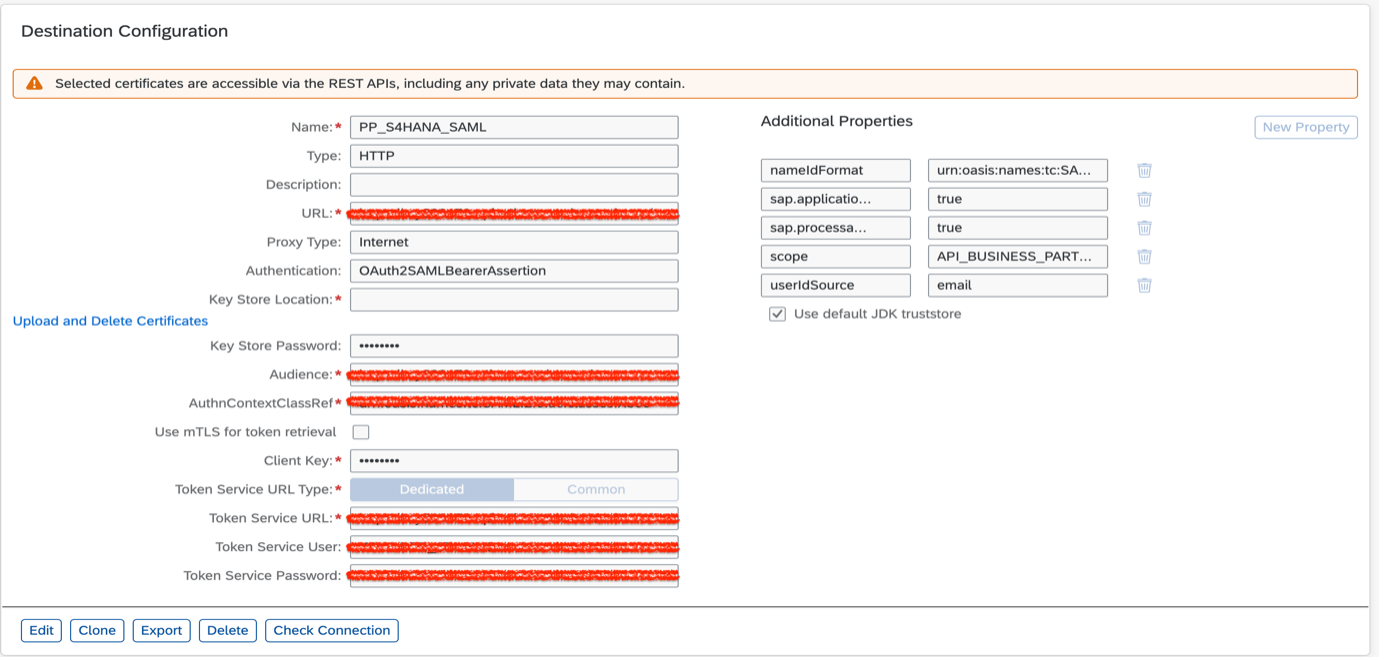The height and width of the screenshot is (660, 1384).
Task: Click the New Property button
Action: (x=1306, y=127)
